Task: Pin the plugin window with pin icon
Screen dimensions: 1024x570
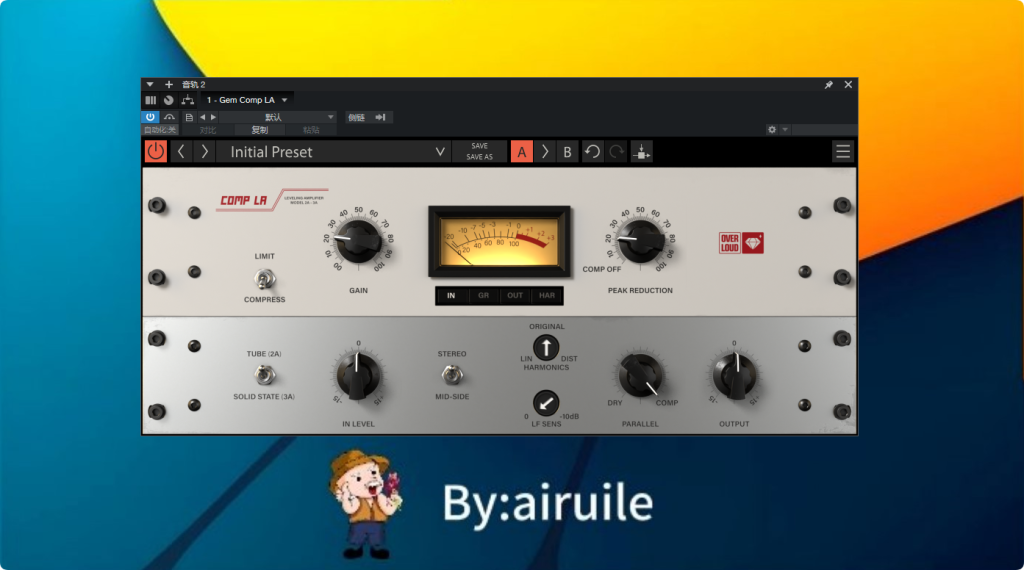Action: coord(828,85)
